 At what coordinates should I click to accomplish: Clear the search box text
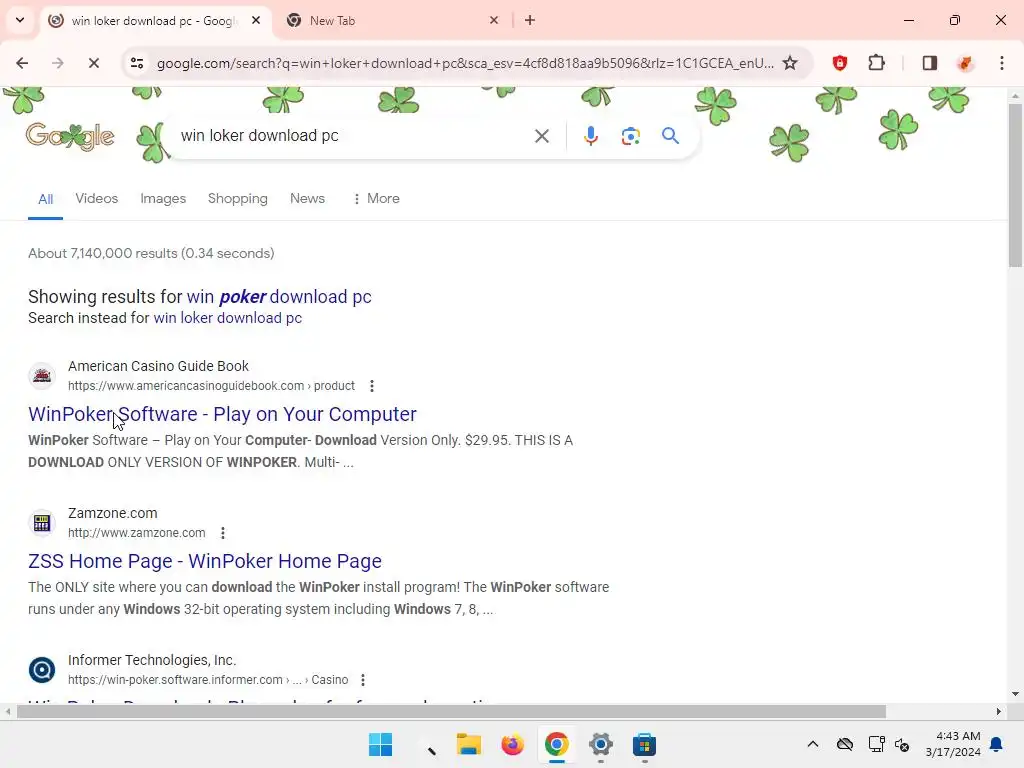pos(541,136)
